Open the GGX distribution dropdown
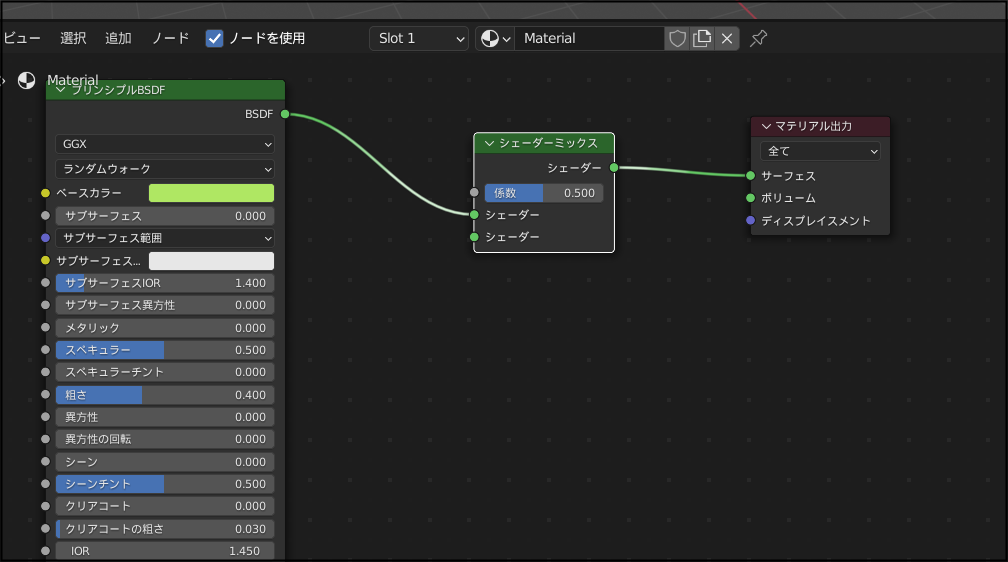The image size is (1008, 562). 165,144
